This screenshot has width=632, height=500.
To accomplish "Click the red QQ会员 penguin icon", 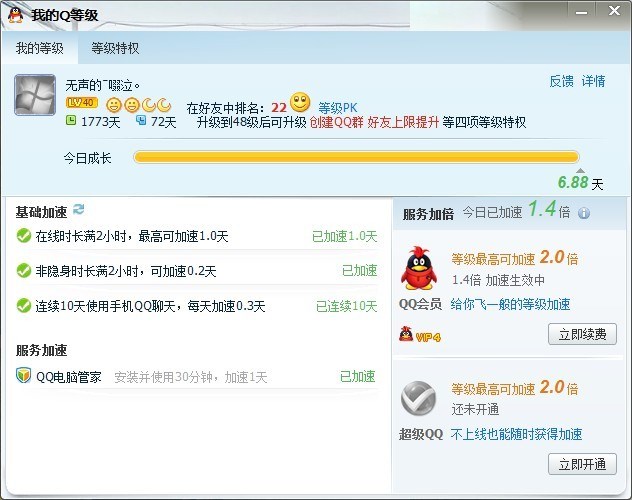I will 419,268.
